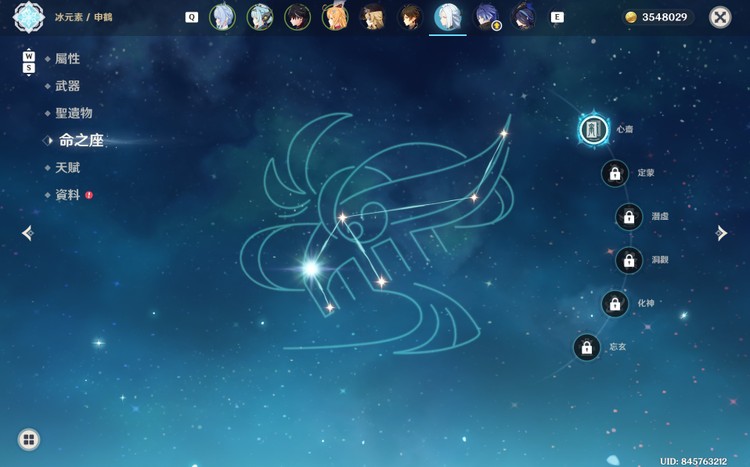This screenshot has height=467, width=750.
Task: Open the 心齋 unlocked constellation node
Action: 594,130
